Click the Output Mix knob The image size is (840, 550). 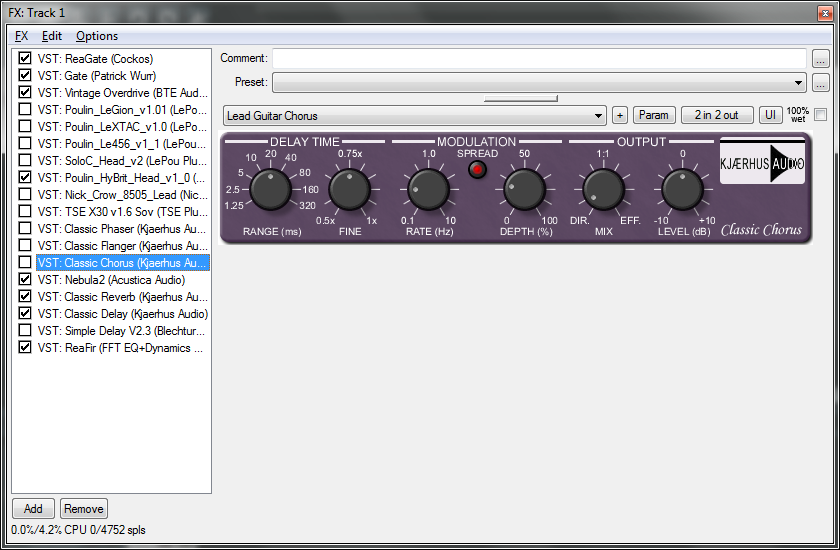coord(603,189)
